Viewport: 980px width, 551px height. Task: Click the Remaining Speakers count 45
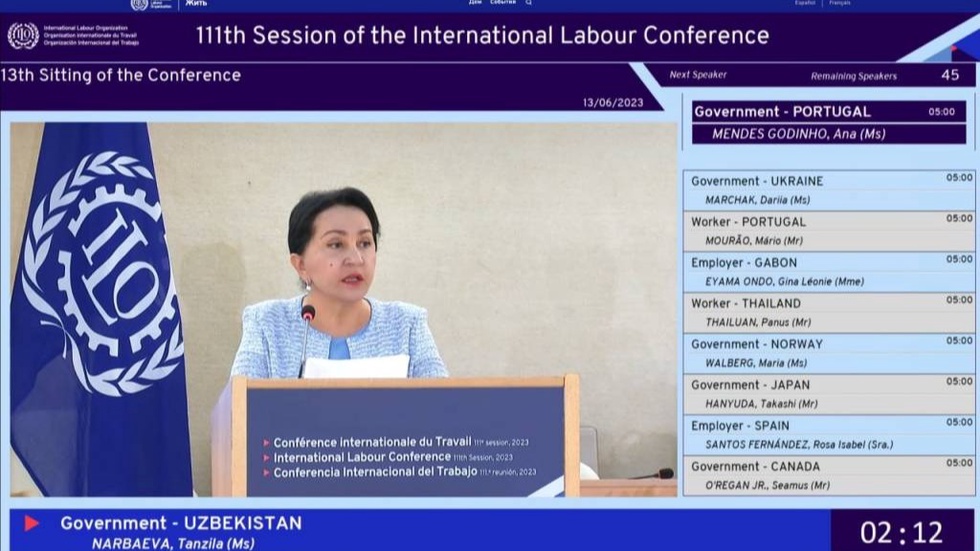[x=949, y=75]
